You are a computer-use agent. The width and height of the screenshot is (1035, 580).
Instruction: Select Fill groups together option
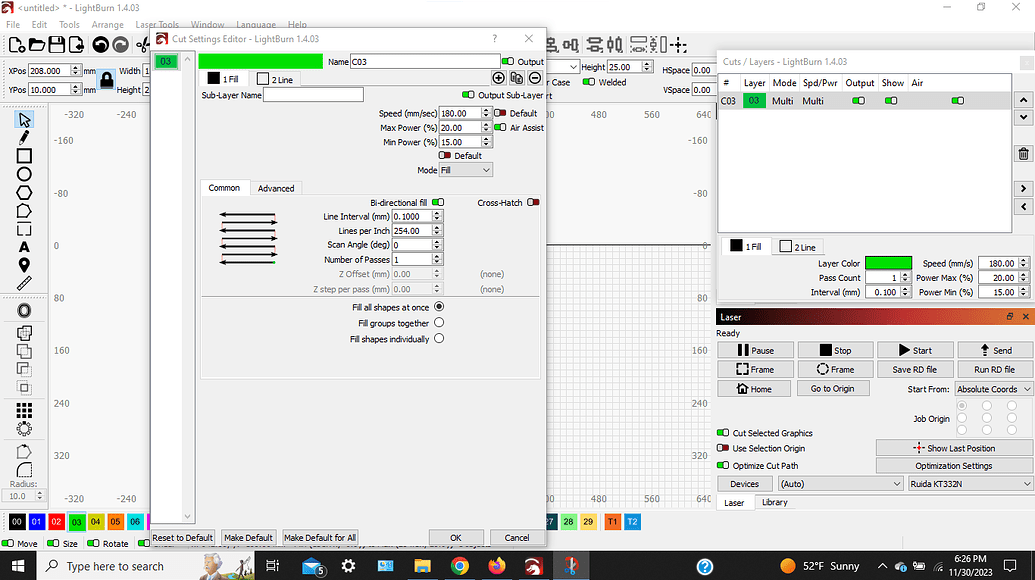coord(439,323)
